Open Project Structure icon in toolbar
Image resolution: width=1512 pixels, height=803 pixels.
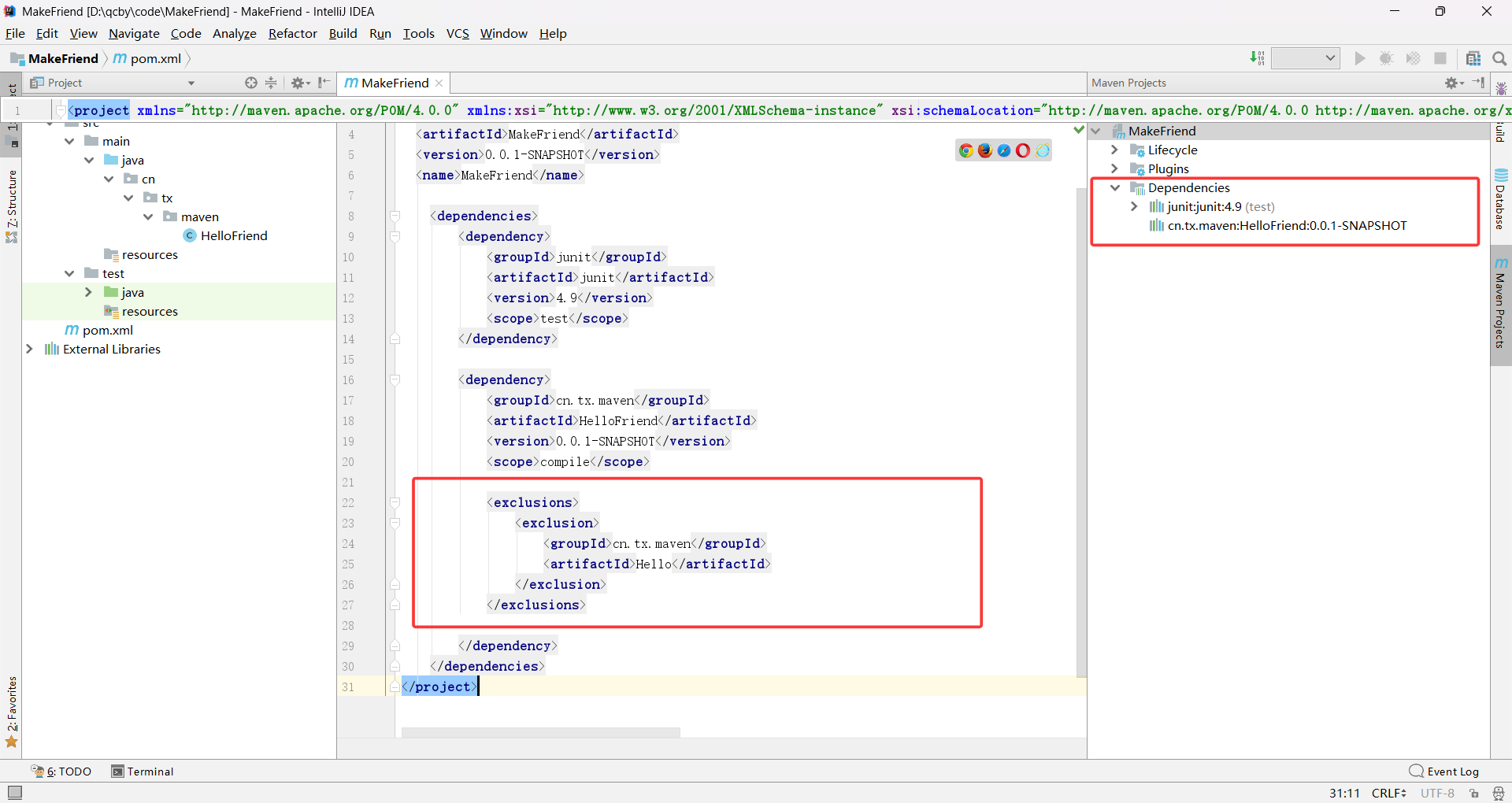1473,58
